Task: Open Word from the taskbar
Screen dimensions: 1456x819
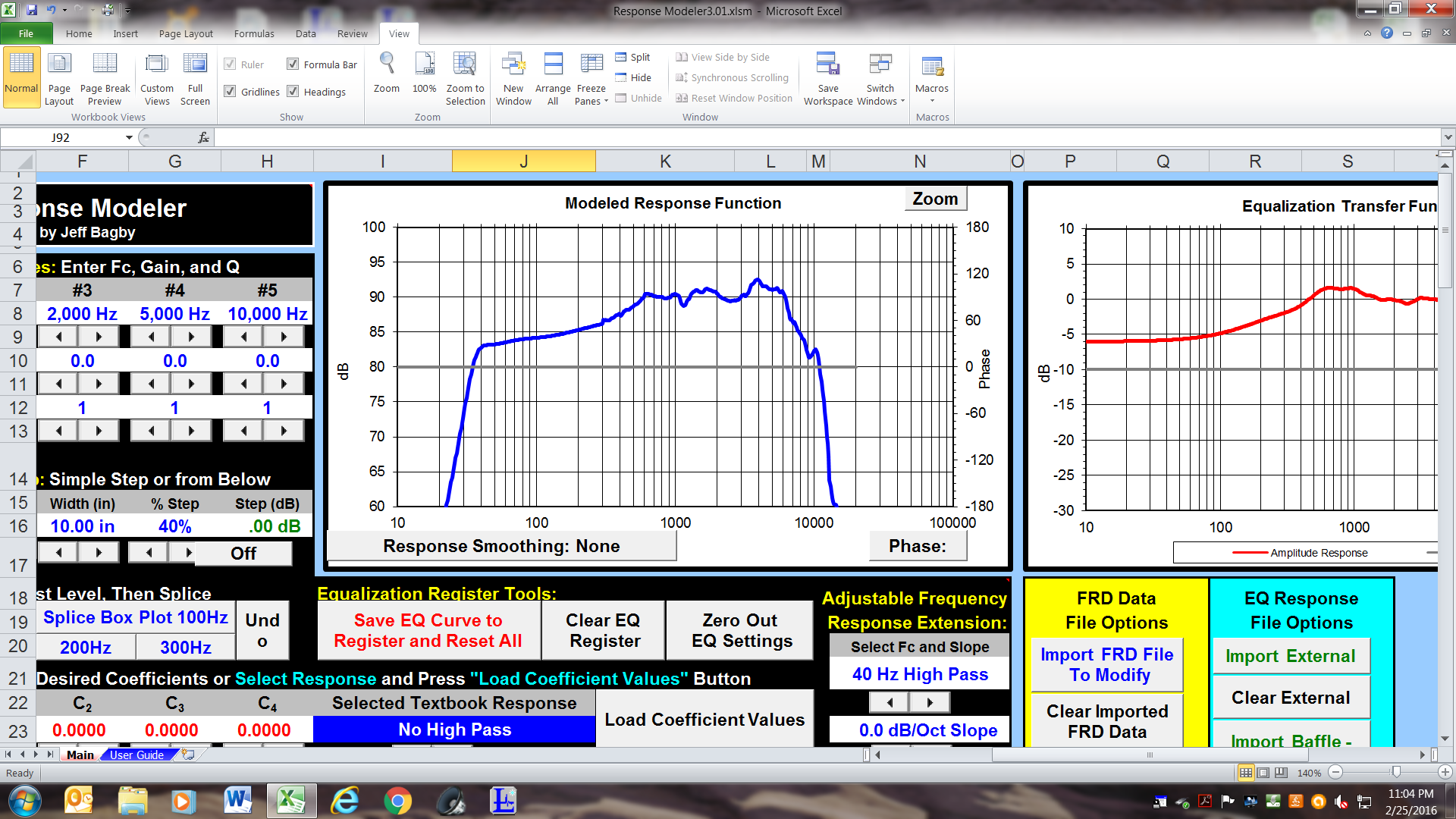Action: 238,802
